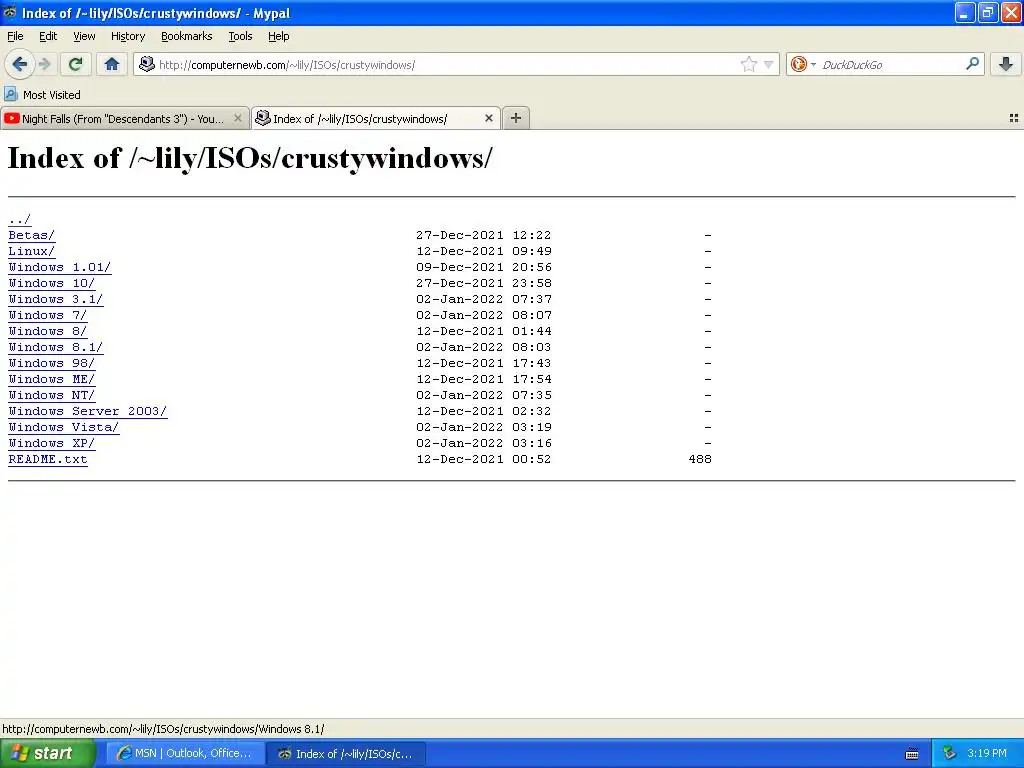
Task: Open the Windows 1.01/ folder link
Action: pyautogui.click(x=59, y=267)
